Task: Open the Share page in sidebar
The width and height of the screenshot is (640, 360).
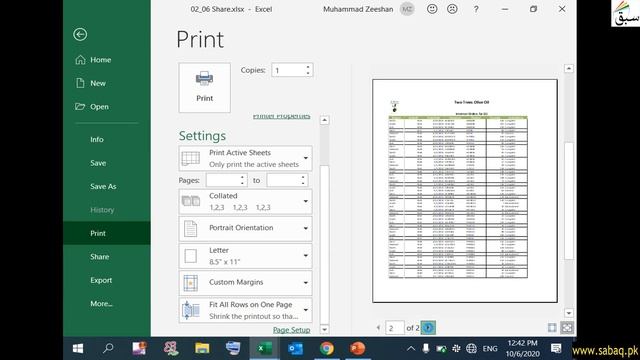Action: 100,257
